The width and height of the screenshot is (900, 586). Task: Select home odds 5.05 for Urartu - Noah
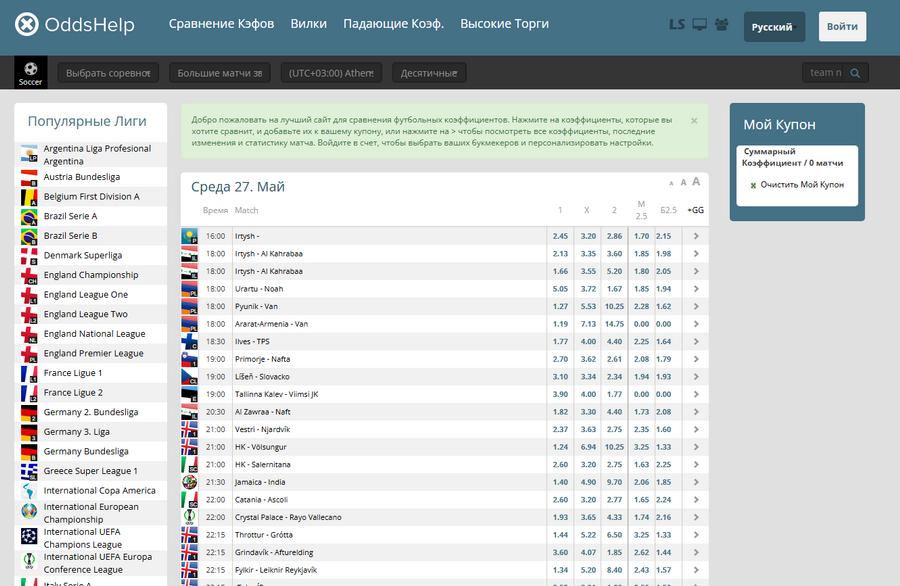[x=560, y=289]
